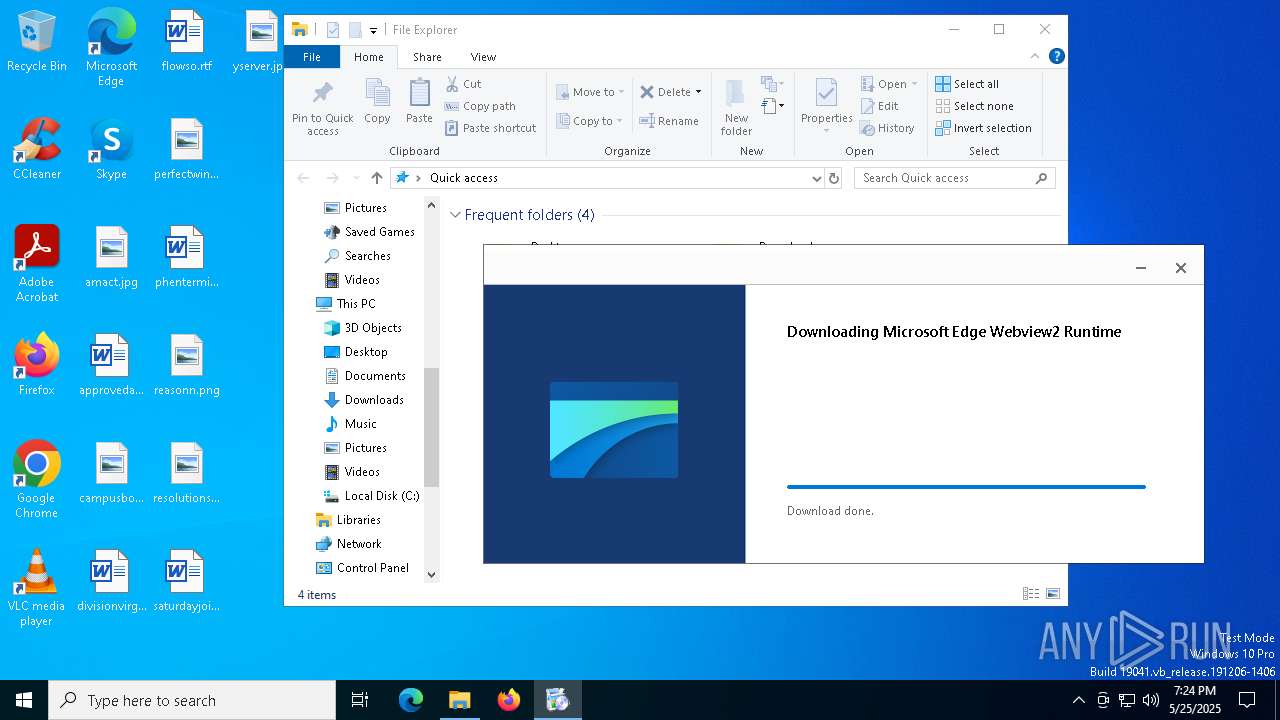Click Paste shortcut in ribbon
Screen dimensions: 1280x720
(x=490, y=128)
